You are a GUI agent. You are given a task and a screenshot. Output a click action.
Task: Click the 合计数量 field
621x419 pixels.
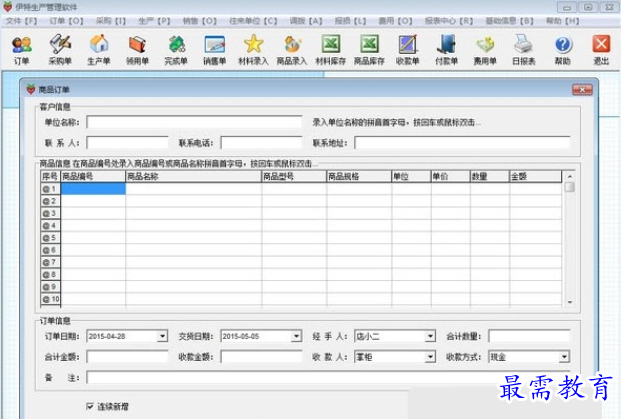[530, 336]
